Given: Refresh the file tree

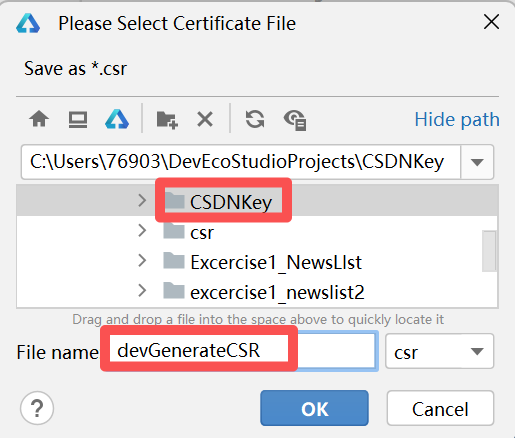Looking at the screenshot, I should [255, 119].
